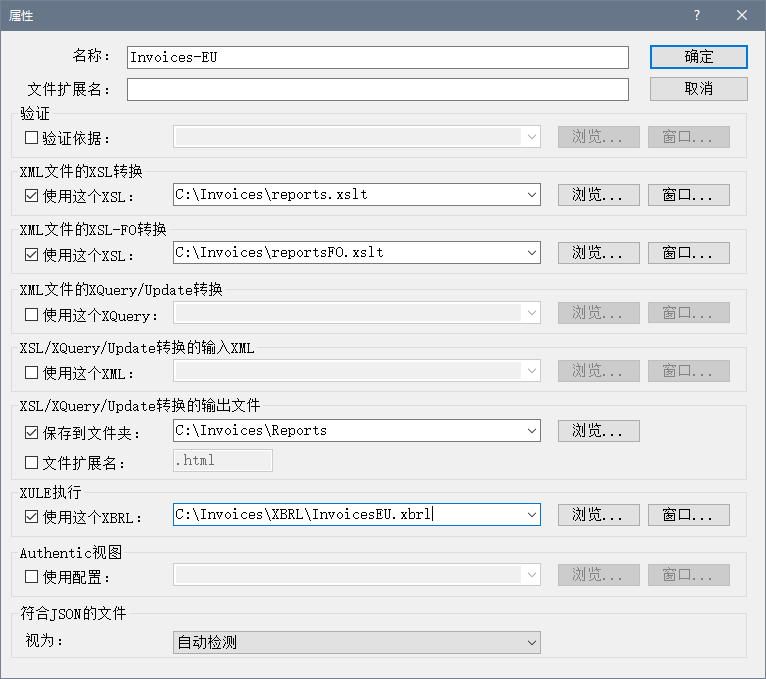
Task: Open the reportsFO.xslt combo box list
Action: (x=531, y=253)
